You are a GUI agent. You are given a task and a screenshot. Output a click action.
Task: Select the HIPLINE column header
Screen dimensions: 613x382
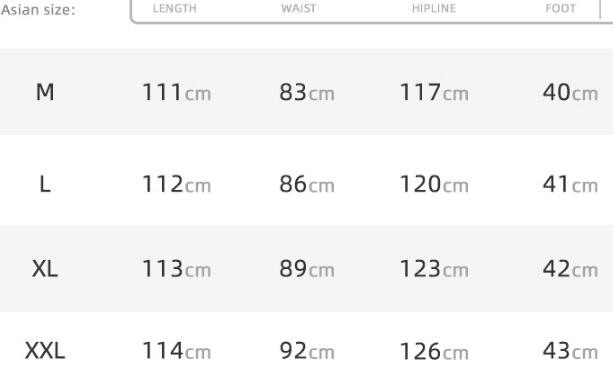434,9
